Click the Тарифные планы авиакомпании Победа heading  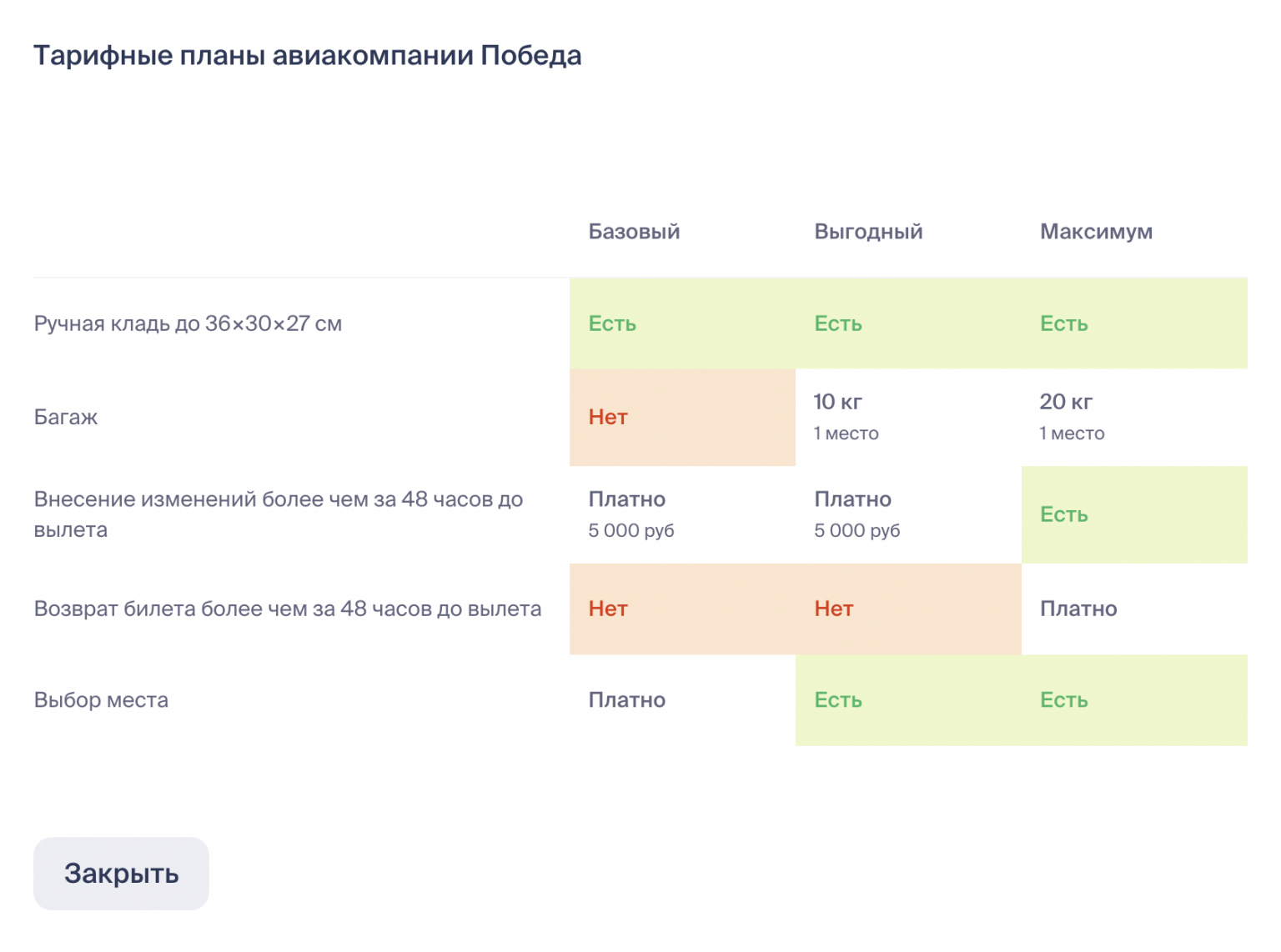pos(307,56)
